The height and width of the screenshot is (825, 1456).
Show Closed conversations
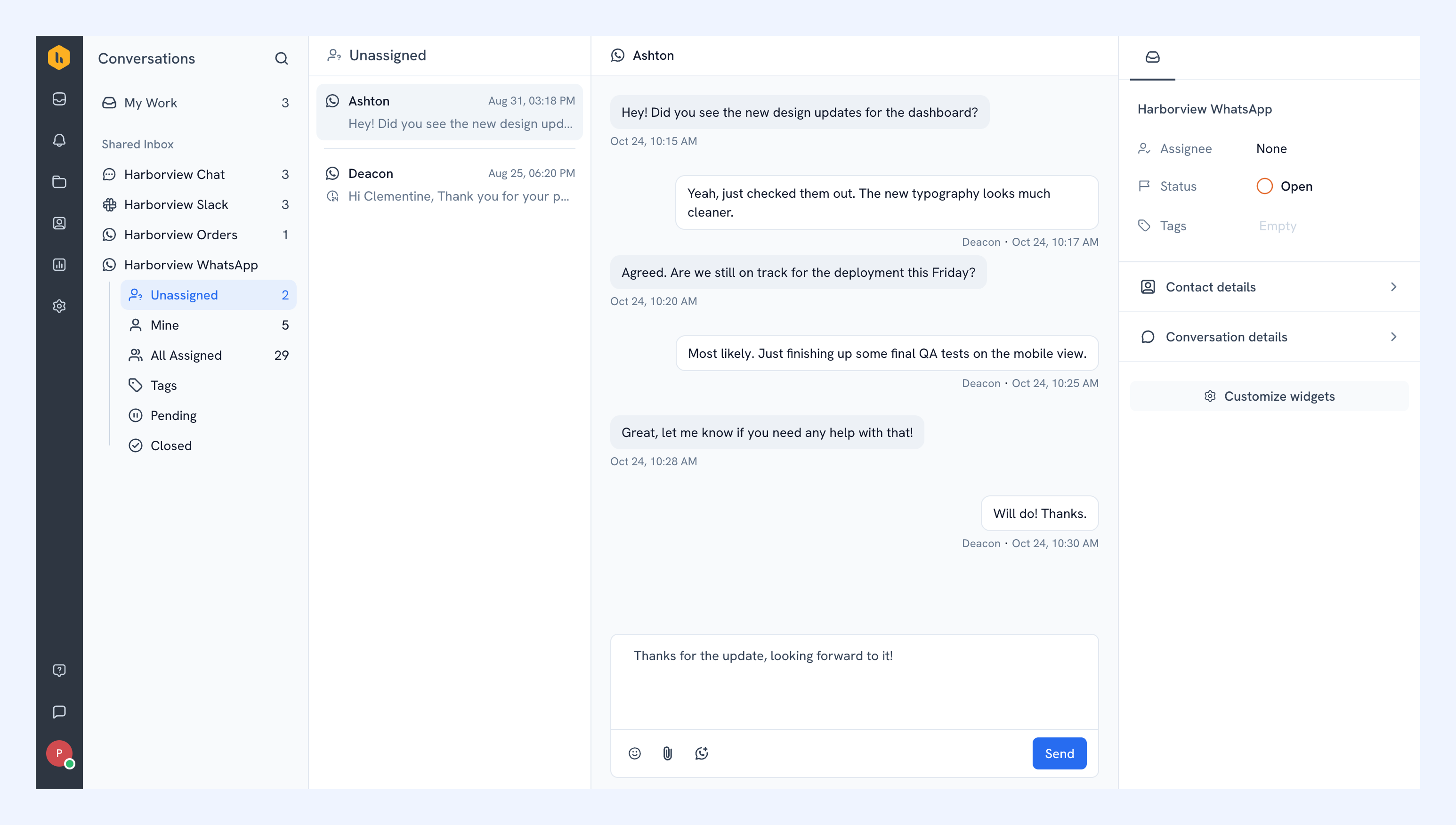(x=209, y=445)
